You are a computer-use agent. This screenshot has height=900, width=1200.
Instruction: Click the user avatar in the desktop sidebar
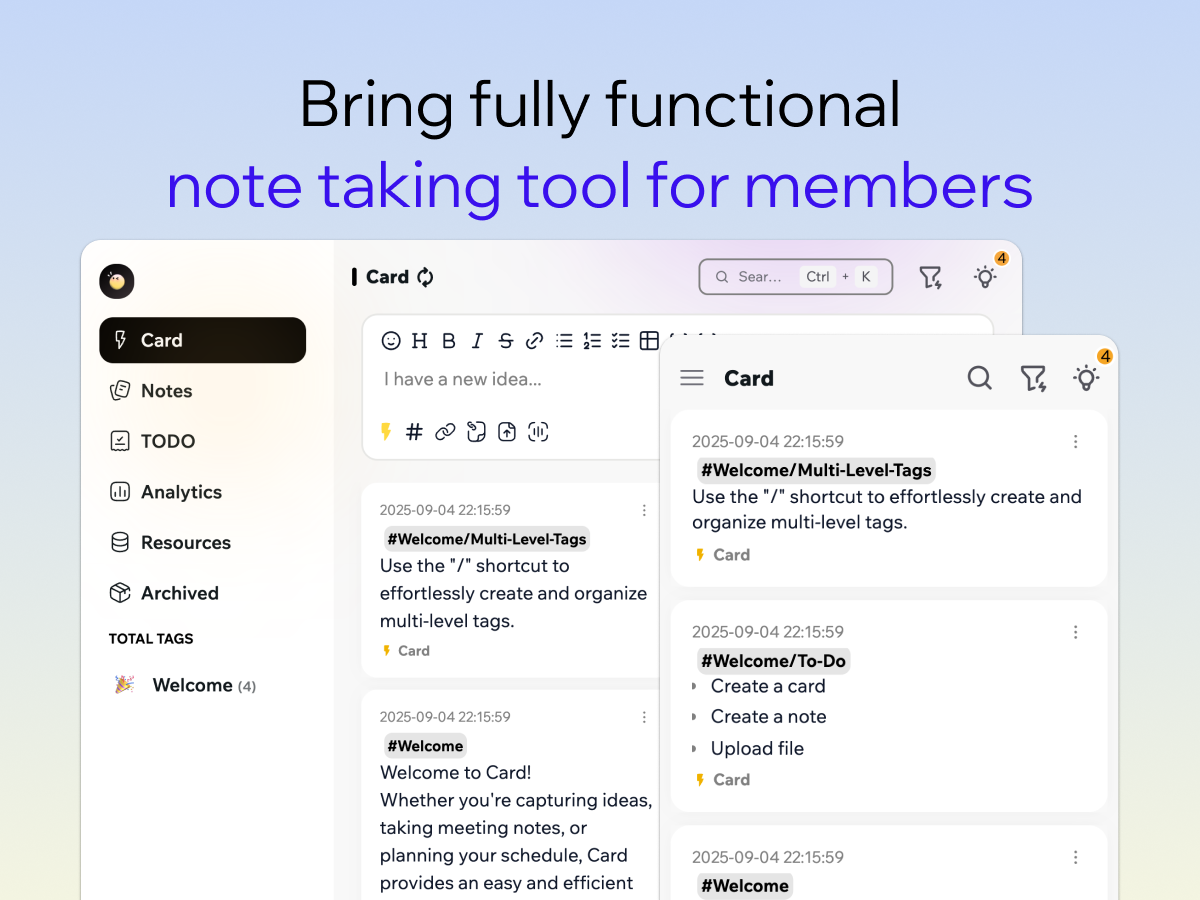click(x=117, y=282)
